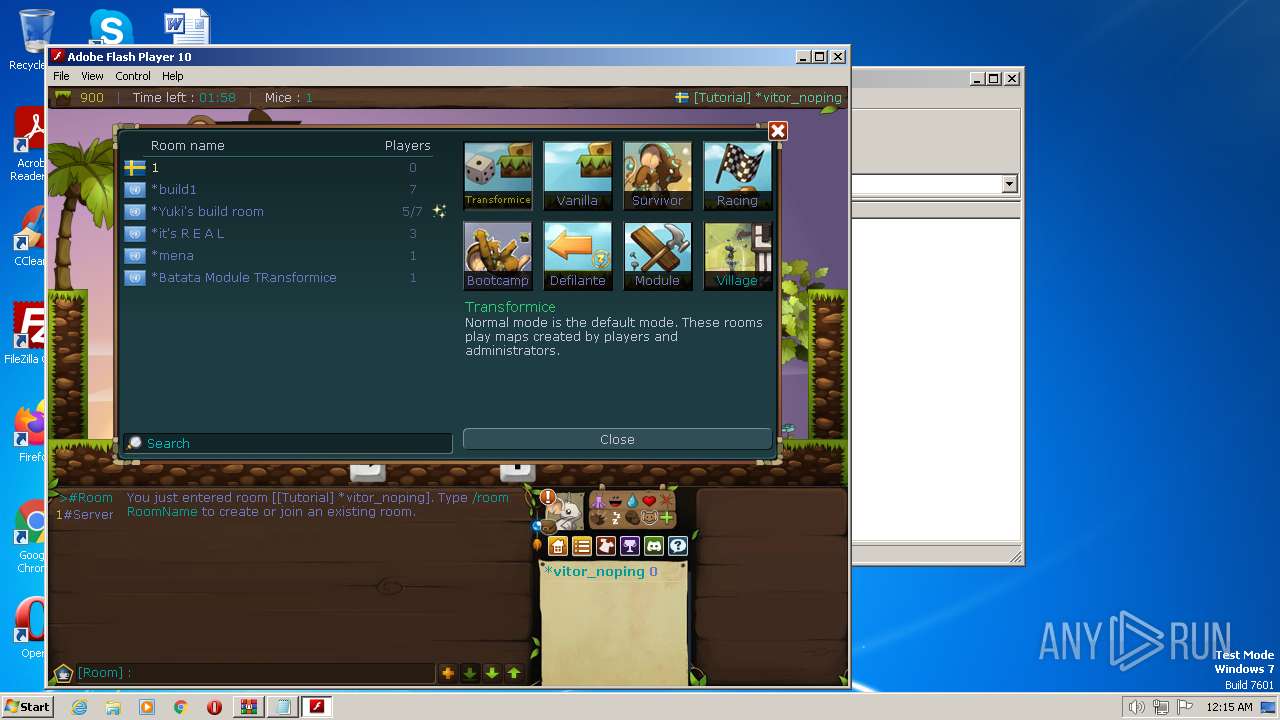Click the Room name column header

187,145
